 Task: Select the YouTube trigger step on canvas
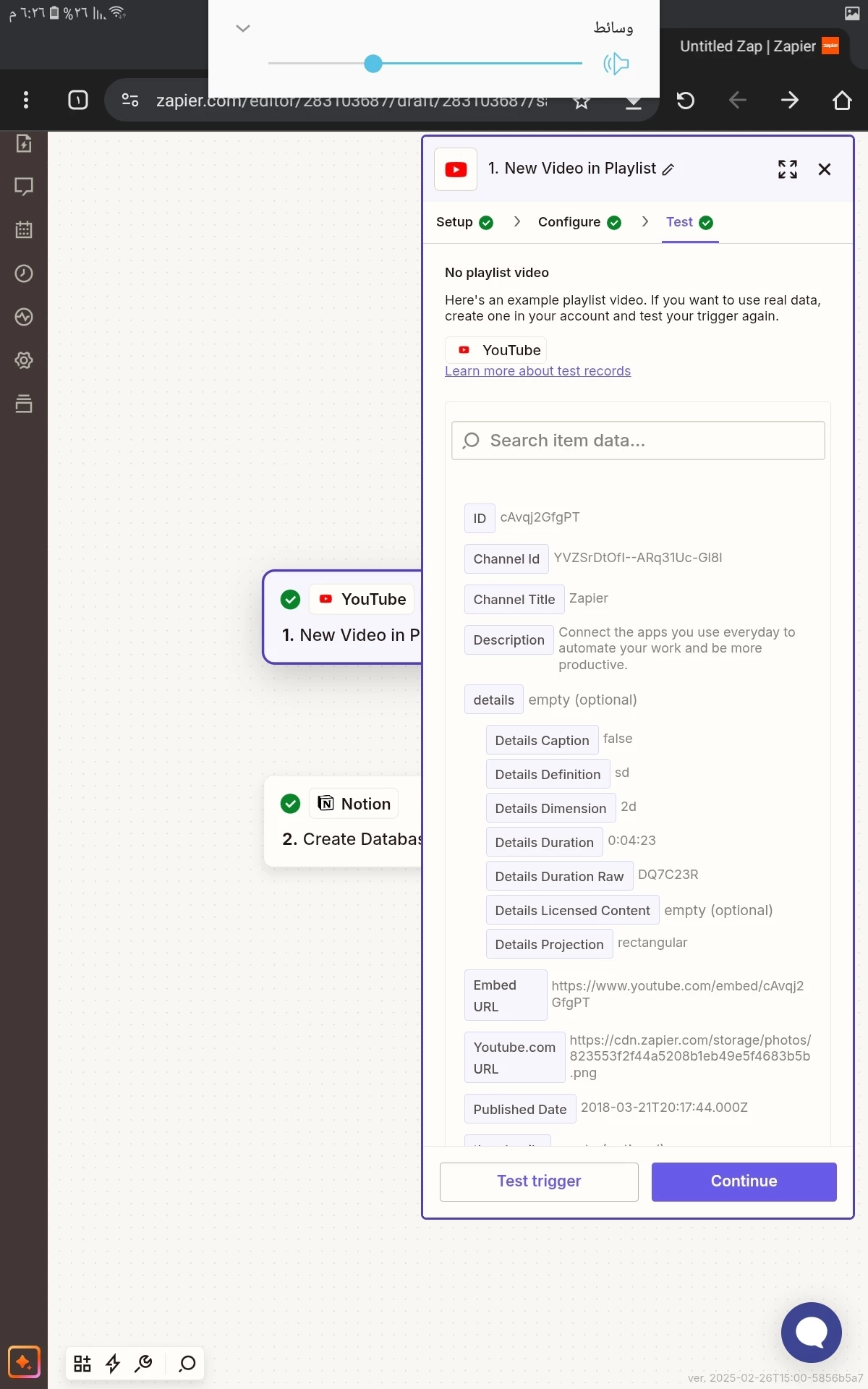pyautogui.click(x=343, y=617)
